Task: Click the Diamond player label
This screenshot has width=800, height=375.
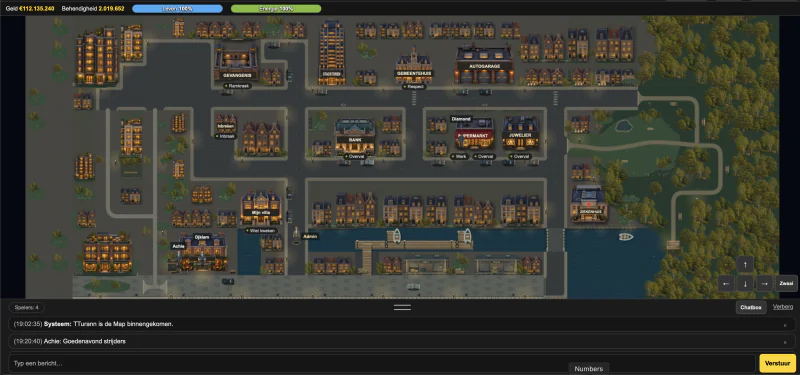Action: coord(461,119)
